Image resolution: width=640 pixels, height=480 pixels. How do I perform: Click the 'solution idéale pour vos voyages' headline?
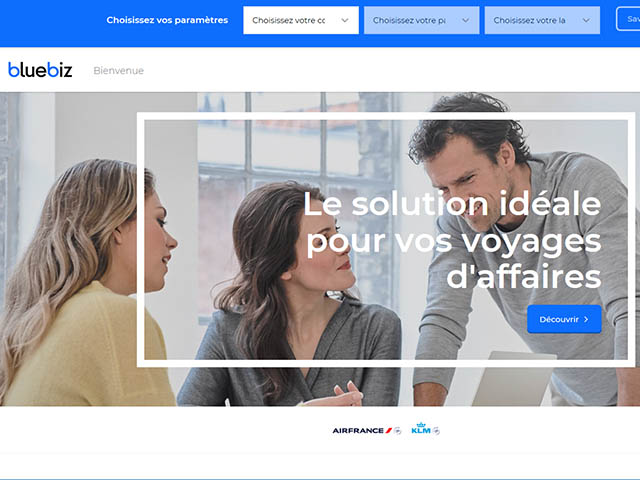click(453, 240)
